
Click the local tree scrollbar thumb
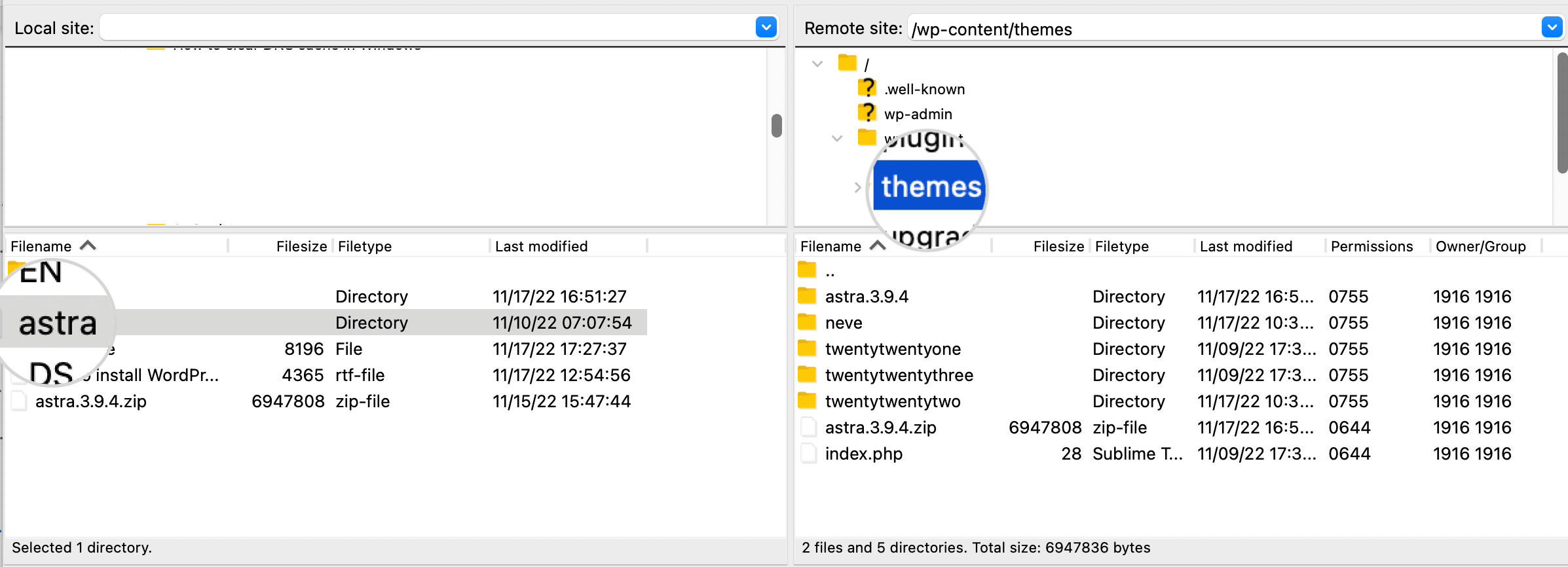pos(777,126)
